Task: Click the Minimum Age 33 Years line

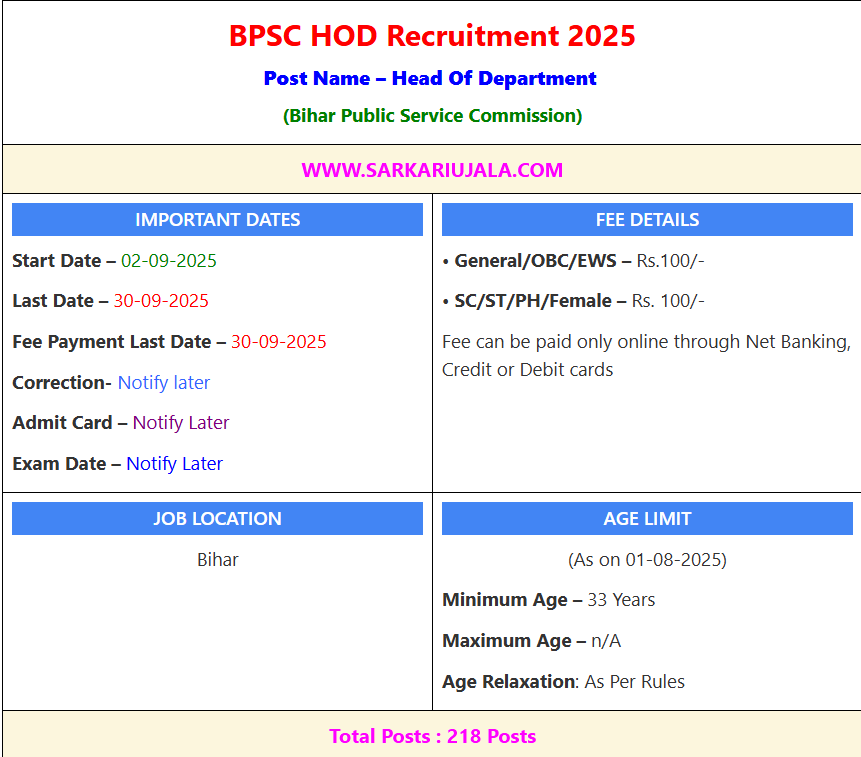Action: [549, 600]
